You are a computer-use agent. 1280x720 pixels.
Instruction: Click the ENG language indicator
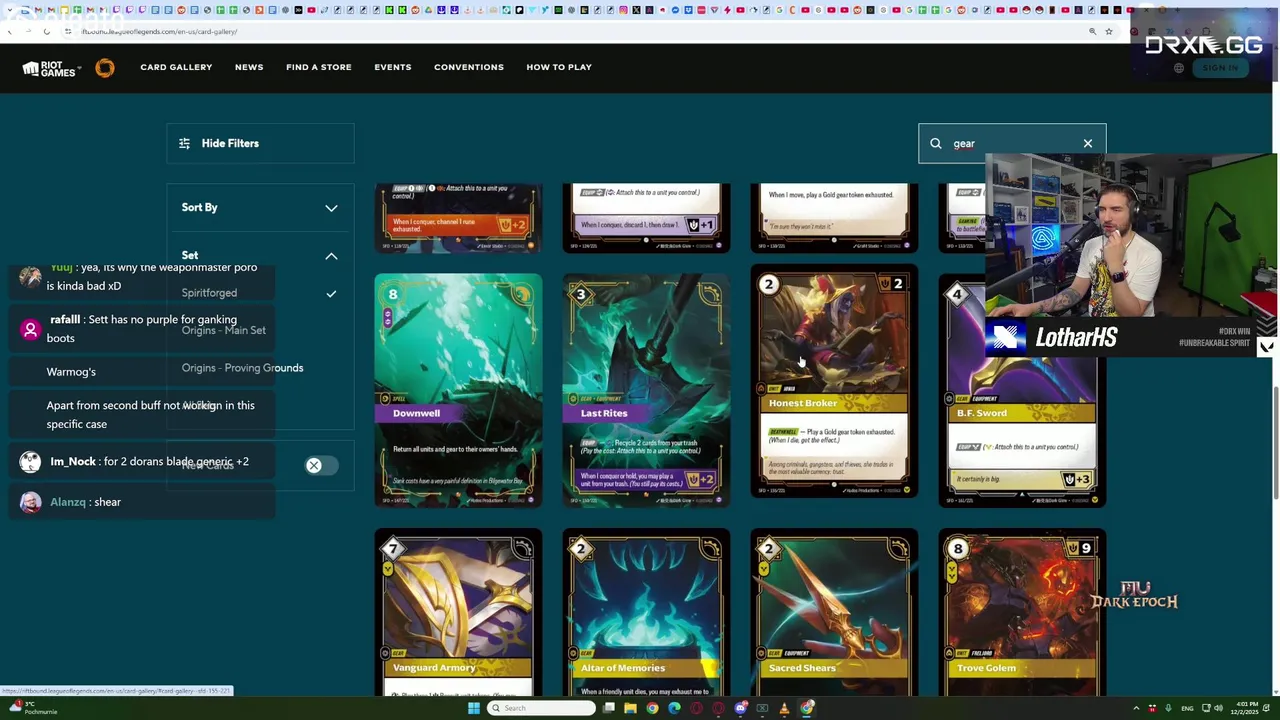point(1188,708)
